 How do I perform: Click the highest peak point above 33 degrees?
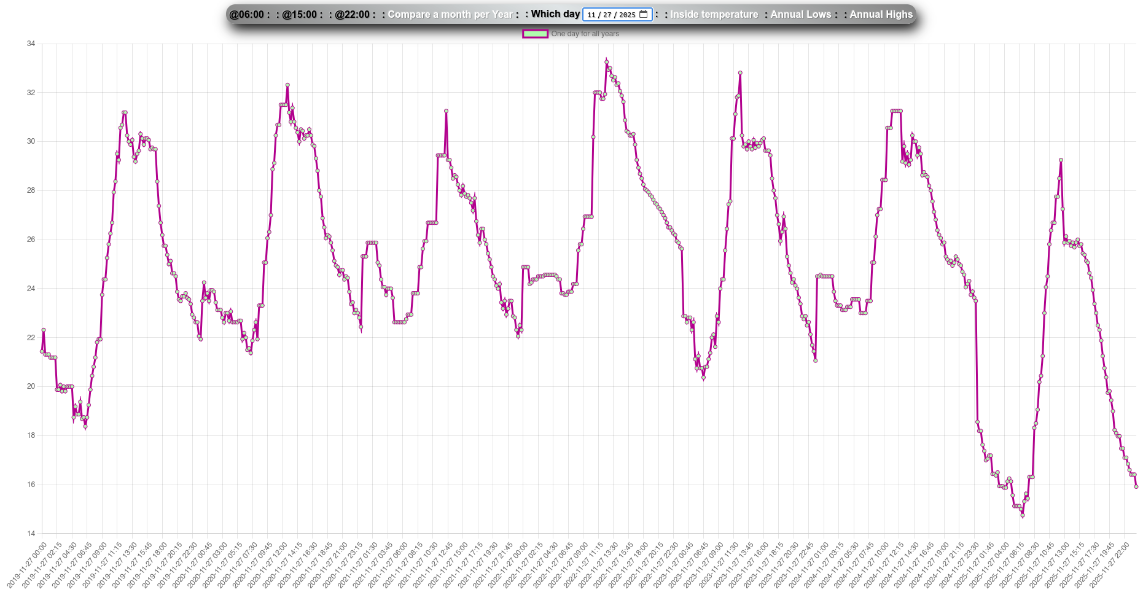tap(606, 61)
